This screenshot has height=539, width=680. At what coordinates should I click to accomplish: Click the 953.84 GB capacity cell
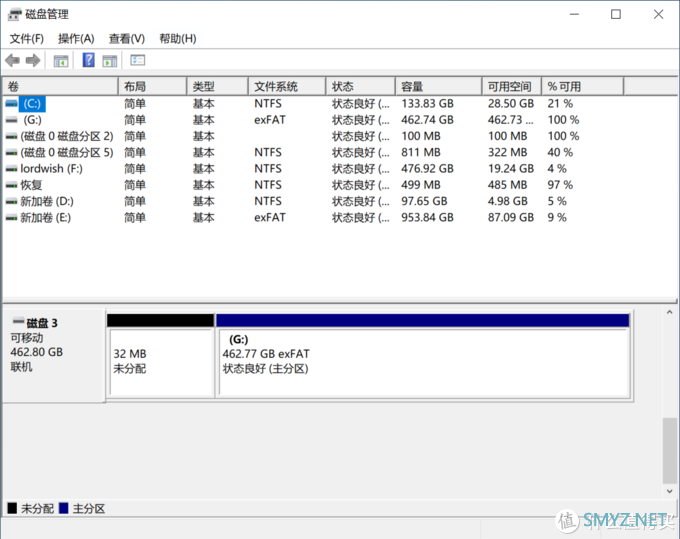427,218
